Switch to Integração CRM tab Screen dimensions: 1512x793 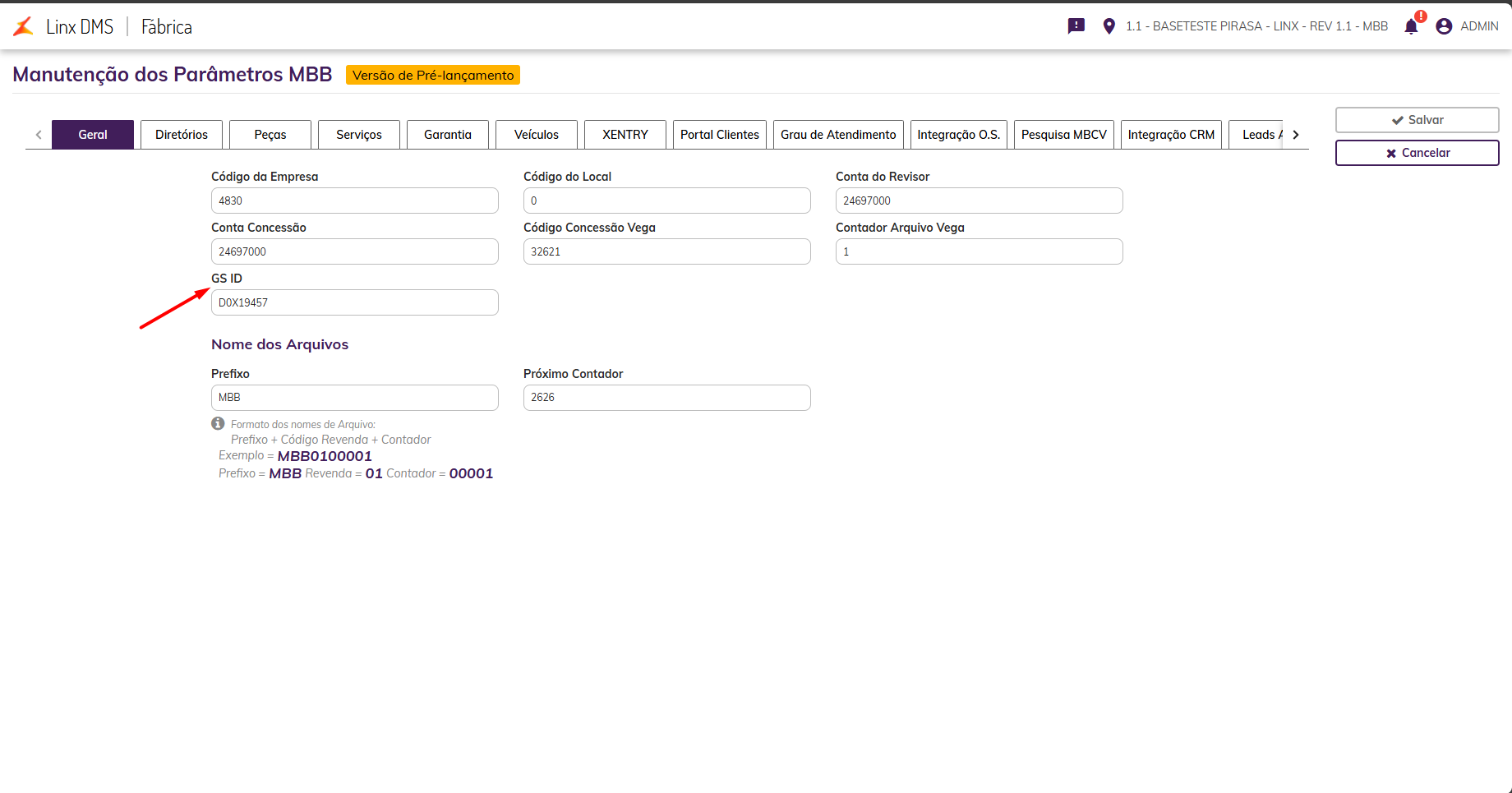1171,135
